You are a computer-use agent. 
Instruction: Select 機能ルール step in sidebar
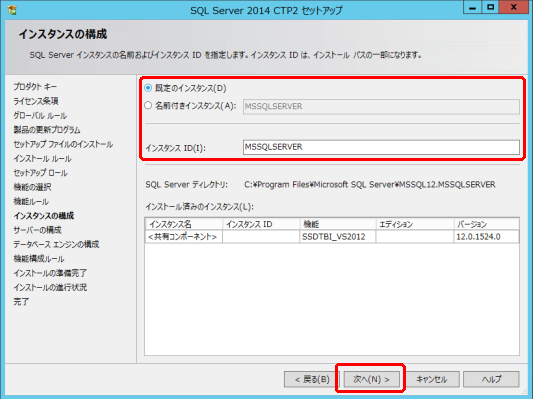coord(31,202)
